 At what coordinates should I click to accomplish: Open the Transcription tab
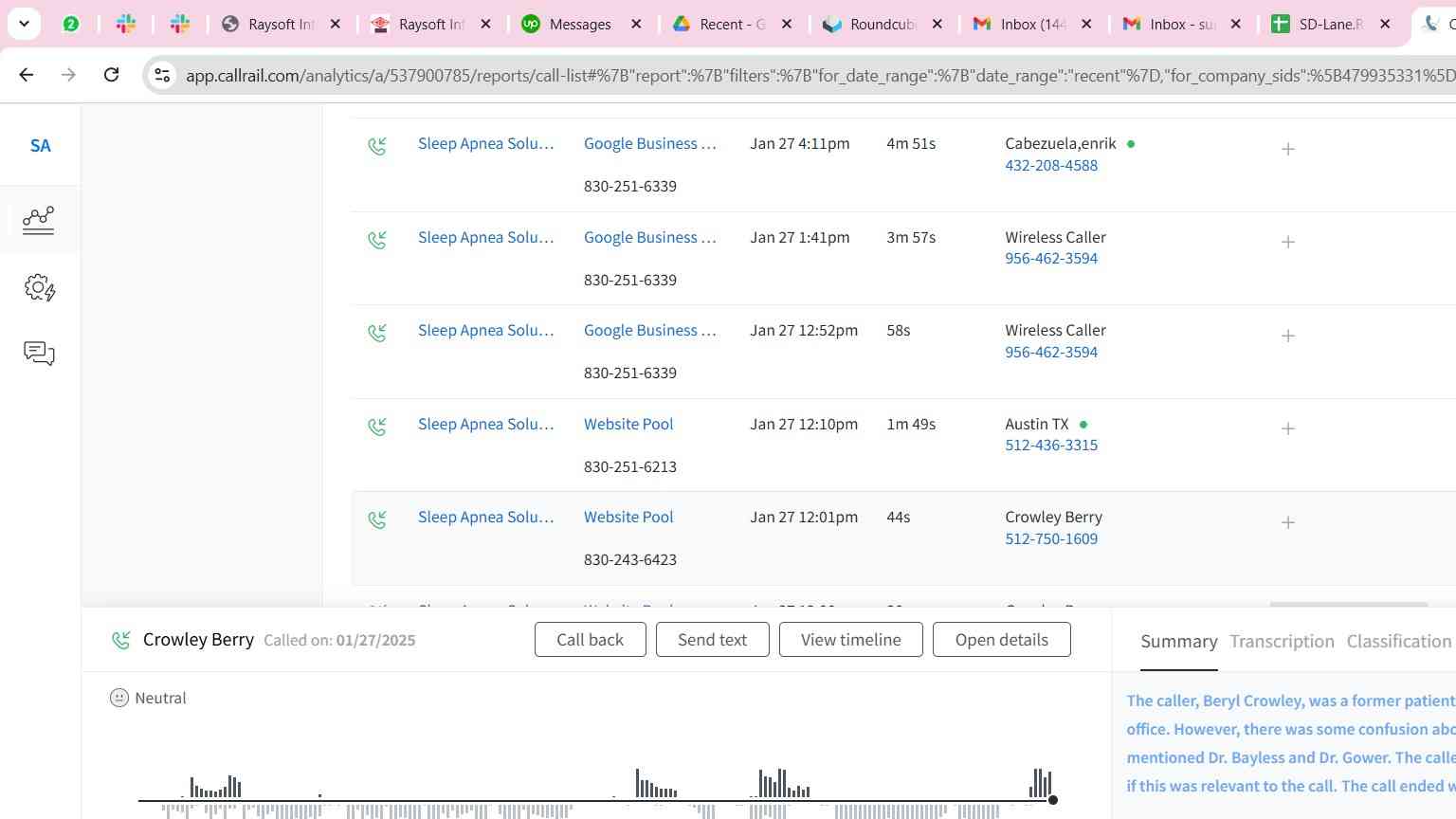[1282, 642]
